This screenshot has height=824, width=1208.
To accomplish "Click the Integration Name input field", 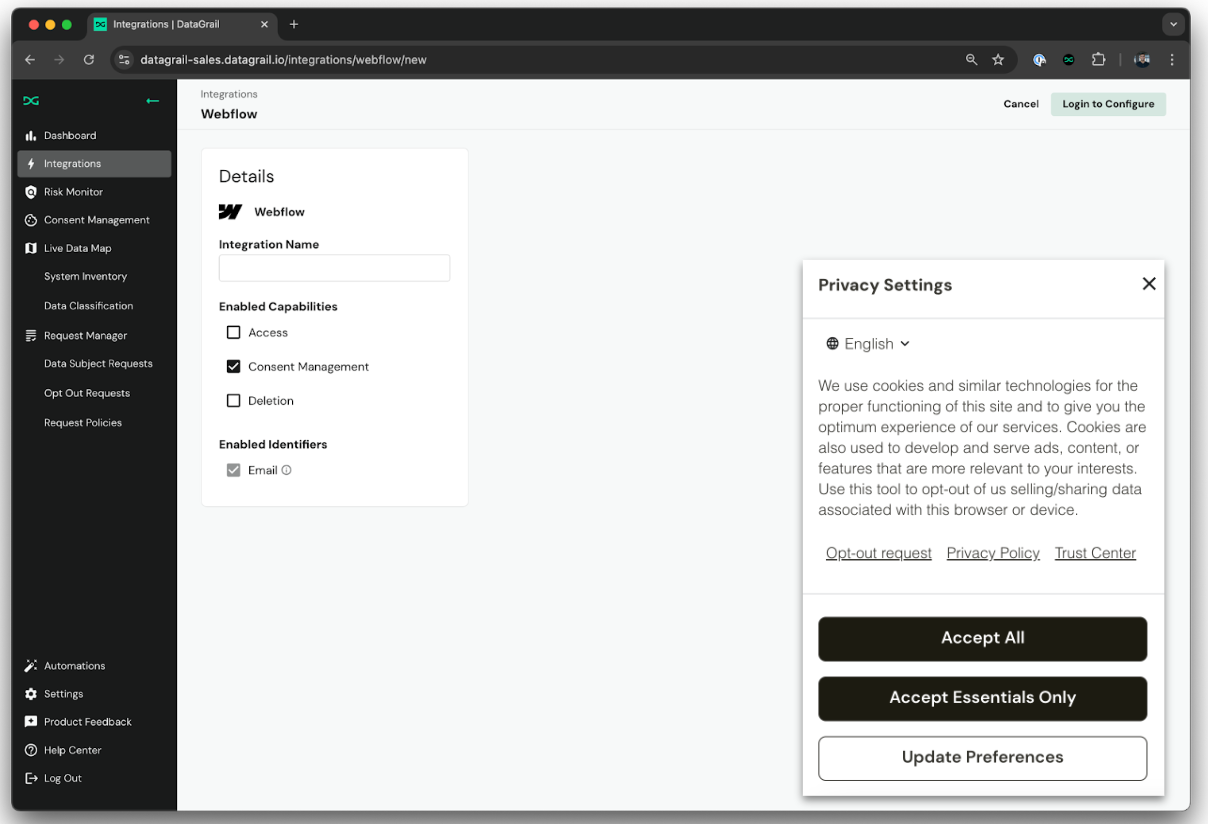I will [334, 268].
